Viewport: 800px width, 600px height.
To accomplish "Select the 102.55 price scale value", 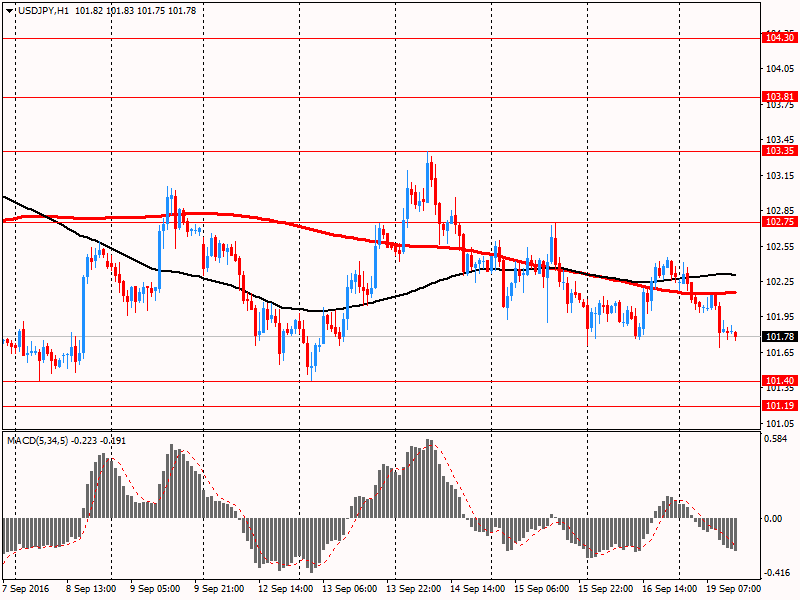I will coord(780,246).
